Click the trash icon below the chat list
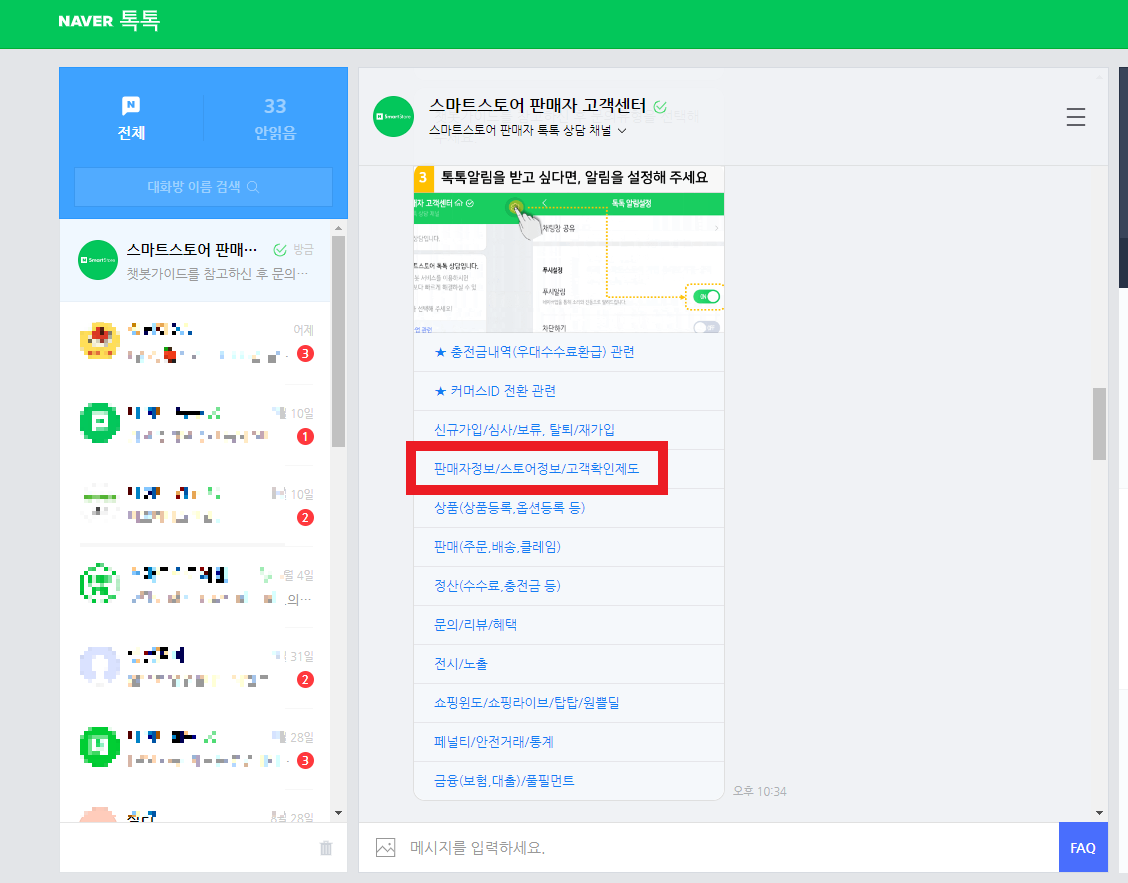1128x883 pixels. pos(324,848)
